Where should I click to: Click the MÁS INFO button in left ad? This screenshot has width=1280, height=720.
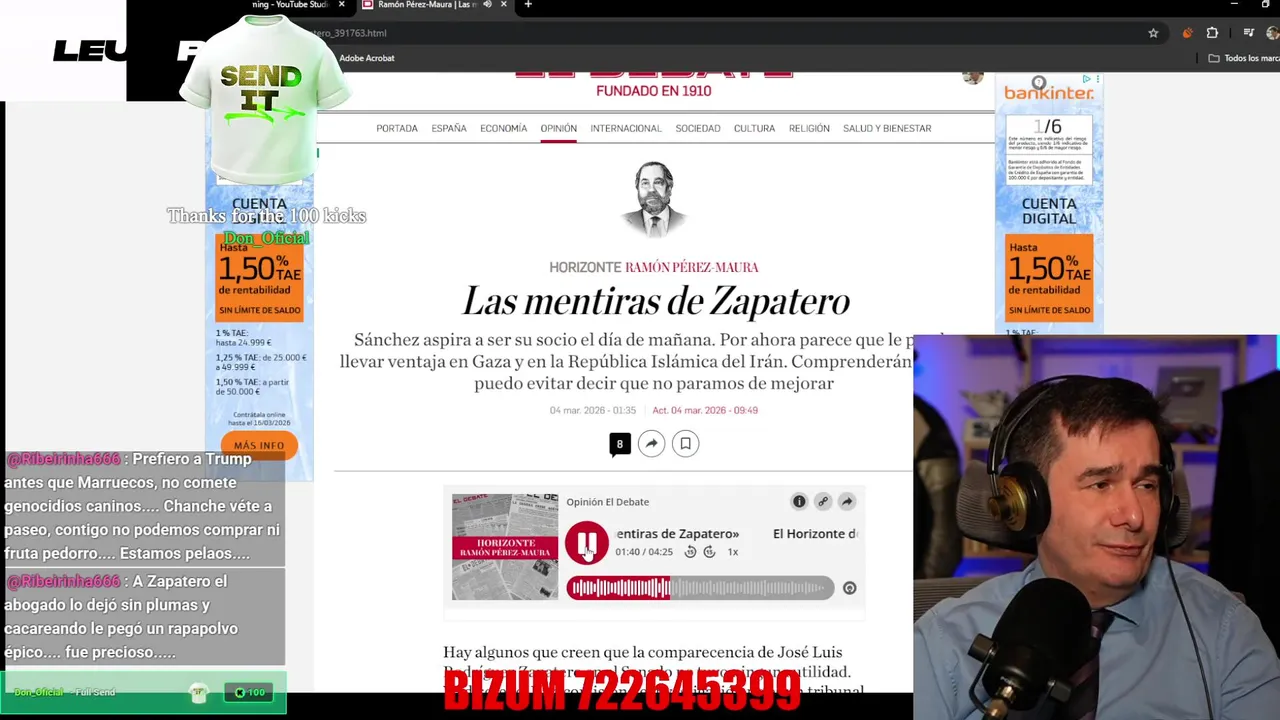coord(259,445)
